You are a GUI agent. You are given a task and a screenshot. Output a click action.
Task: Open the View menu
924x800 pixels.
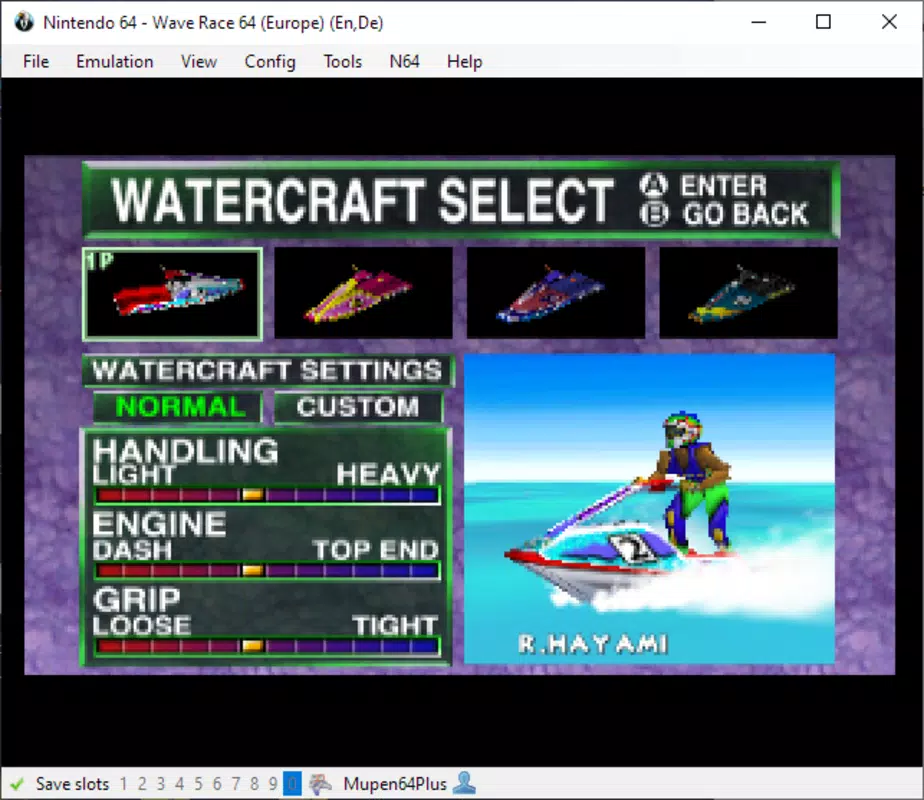pyautogui.click(x=199, y=61)
